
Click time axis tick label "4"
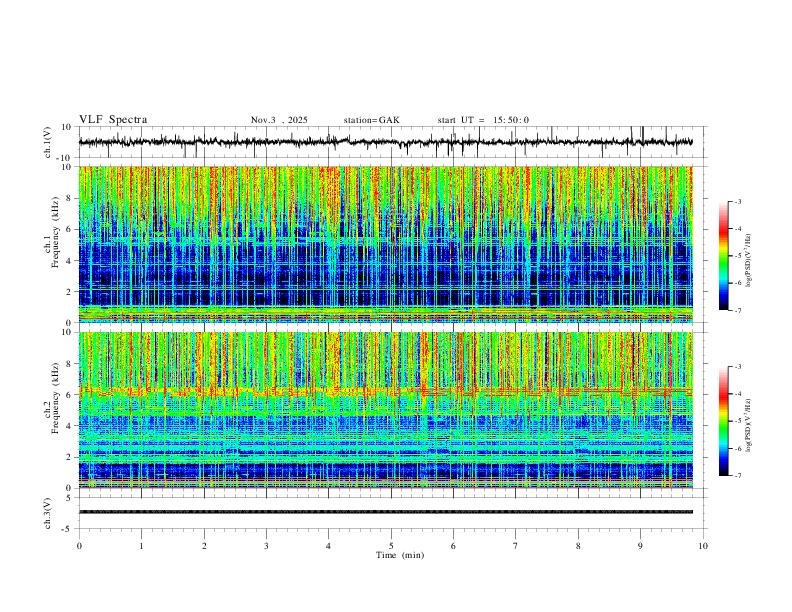point(328,546)
